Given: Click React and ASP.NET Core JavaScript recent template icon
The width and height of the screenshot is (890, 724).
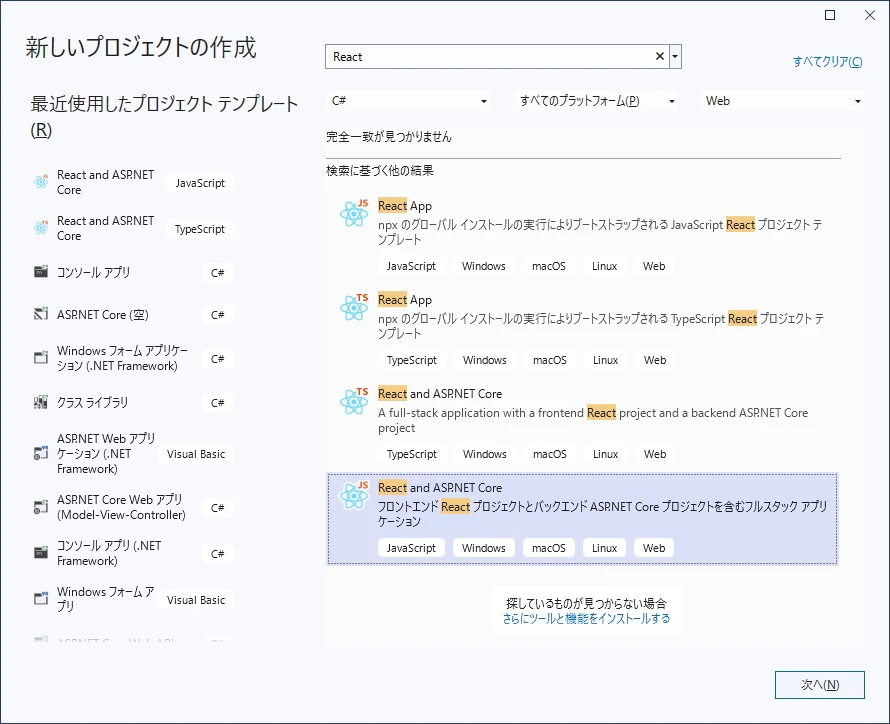Looking at the screenshot, I should (41, 182).
